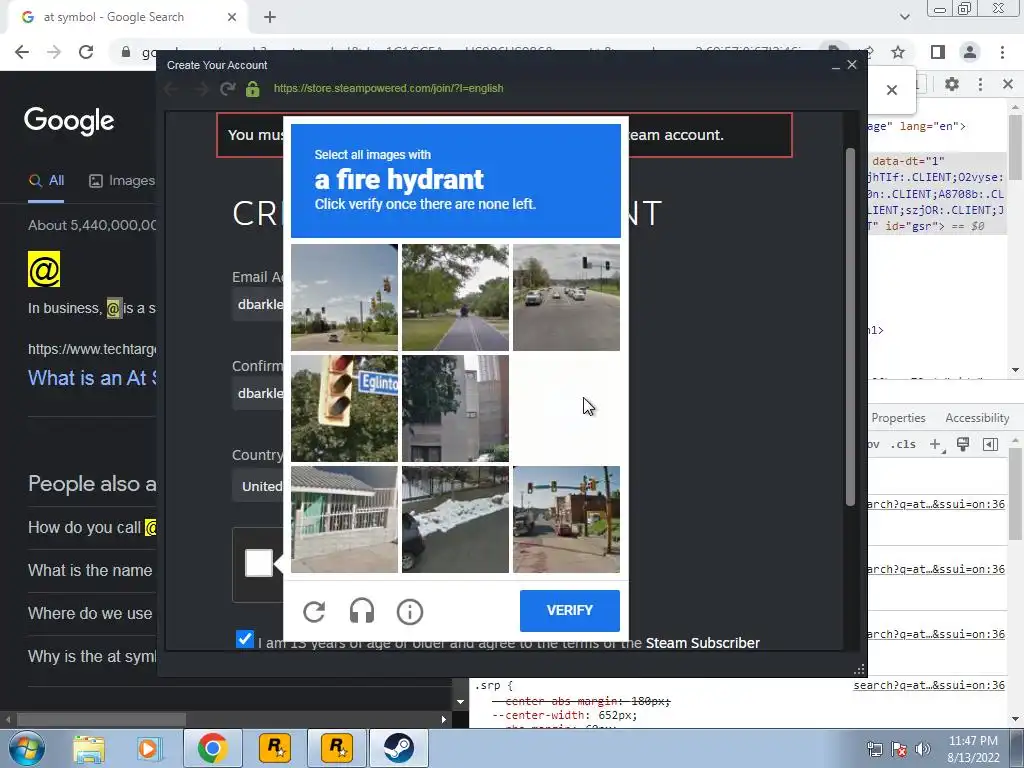
Task: Select captcha tile with snowy street
Action: (x=455, y=519)
